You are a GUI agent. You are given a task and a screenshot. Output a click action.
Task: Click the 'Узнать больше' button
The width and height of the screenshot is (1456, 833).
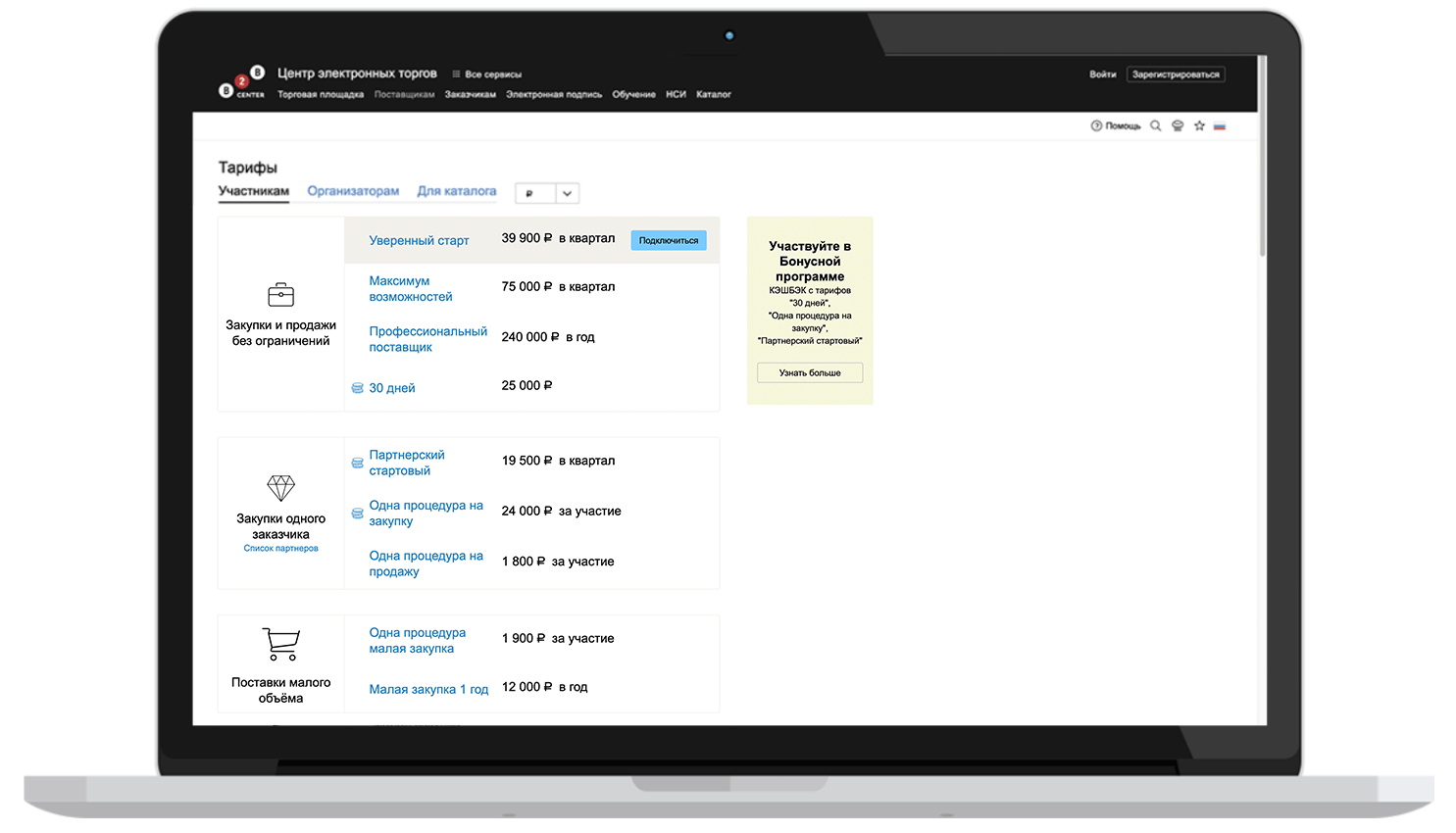(810, 373)
